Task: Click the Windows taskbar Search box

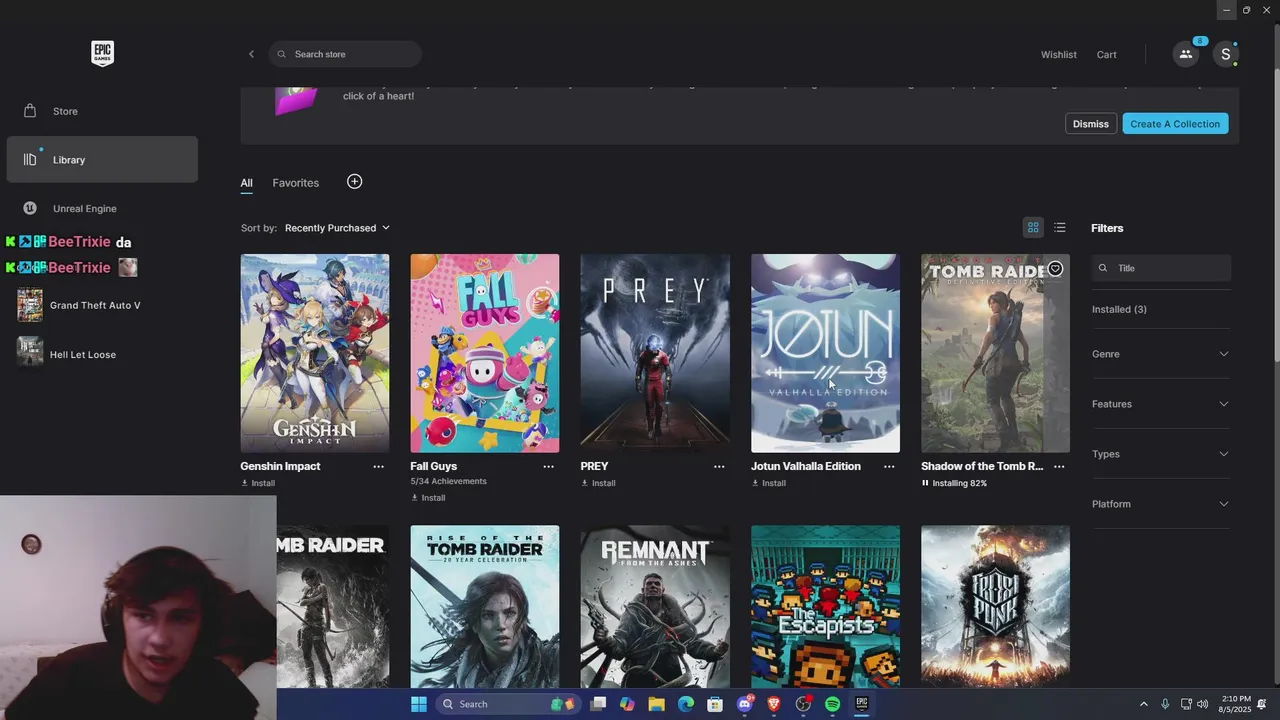Action: tap(508, 704)
